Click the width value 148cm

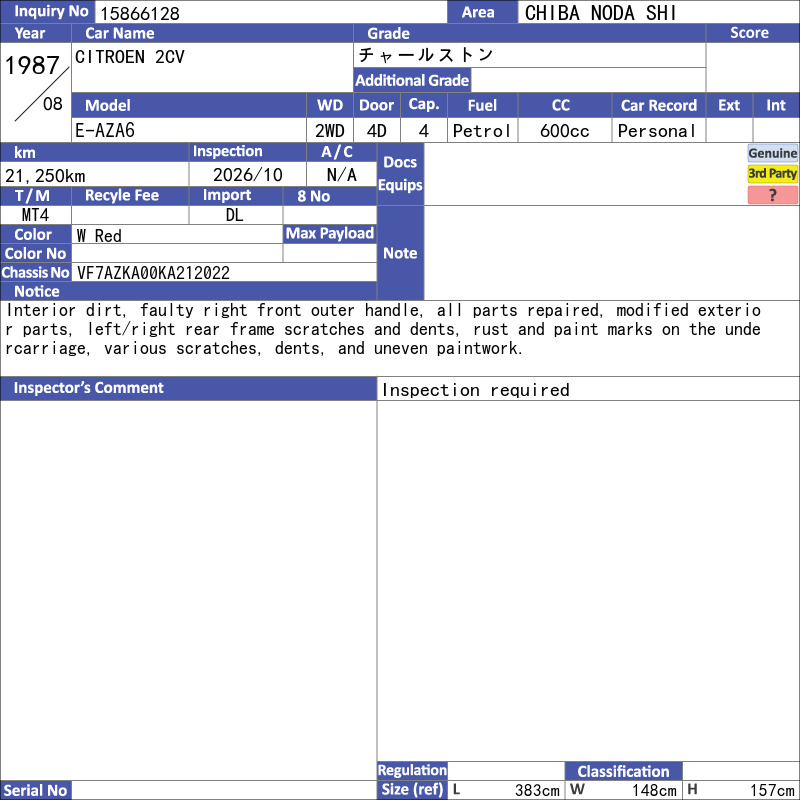click(654, 790)
